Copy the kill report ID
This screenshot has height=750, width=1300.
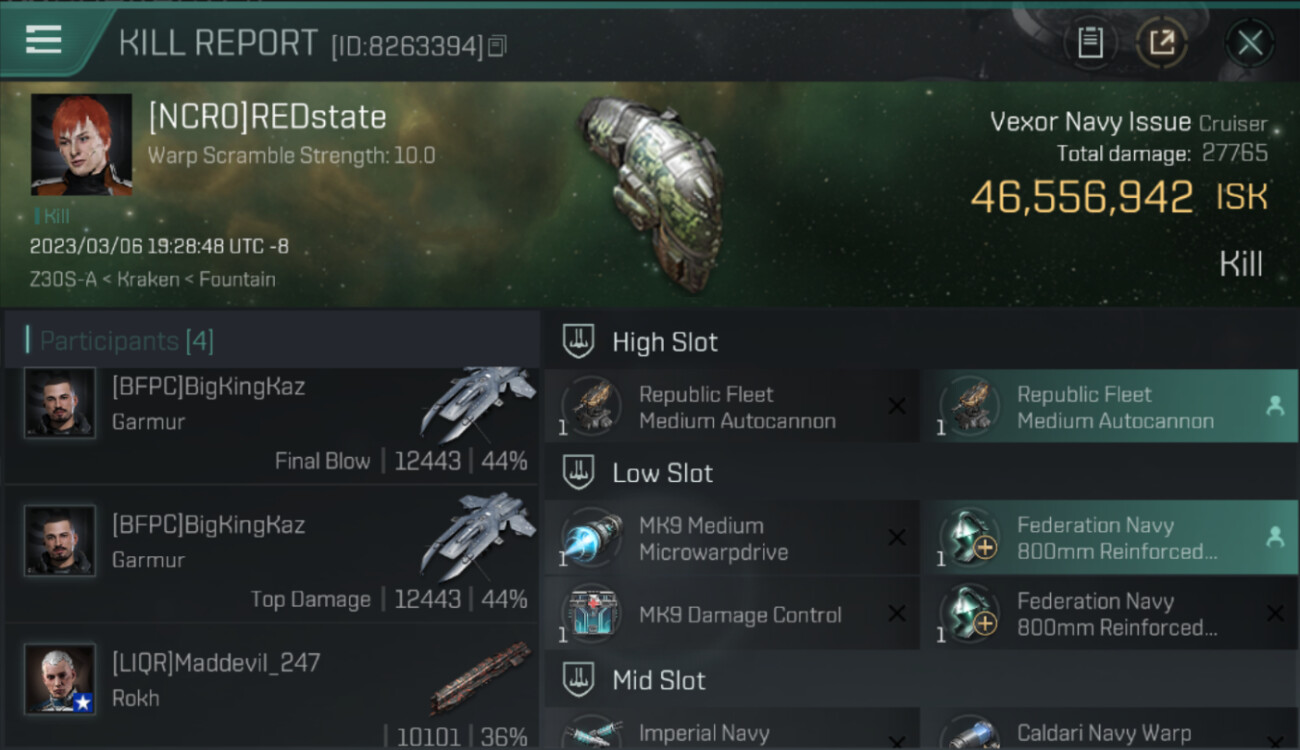pos(497,46)
